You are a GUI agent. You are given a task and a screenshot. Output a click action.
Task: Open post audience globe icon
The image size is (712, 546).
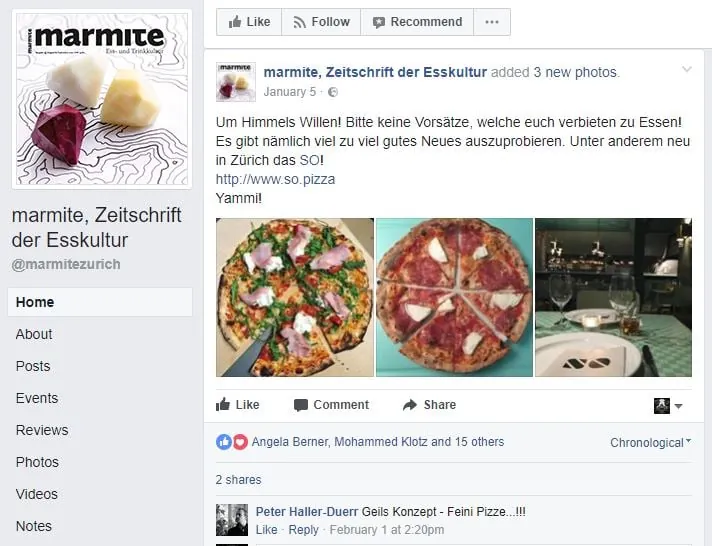333,92
